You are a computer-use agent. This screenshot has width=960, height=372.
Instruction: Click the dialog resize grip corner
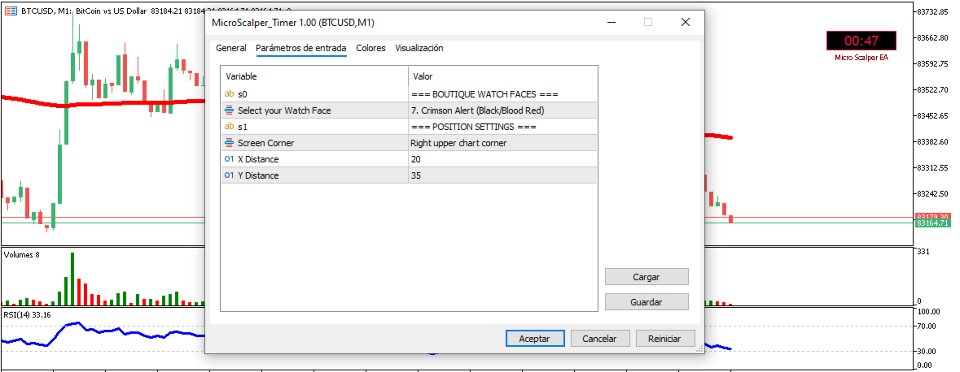(x=699, y=349)
